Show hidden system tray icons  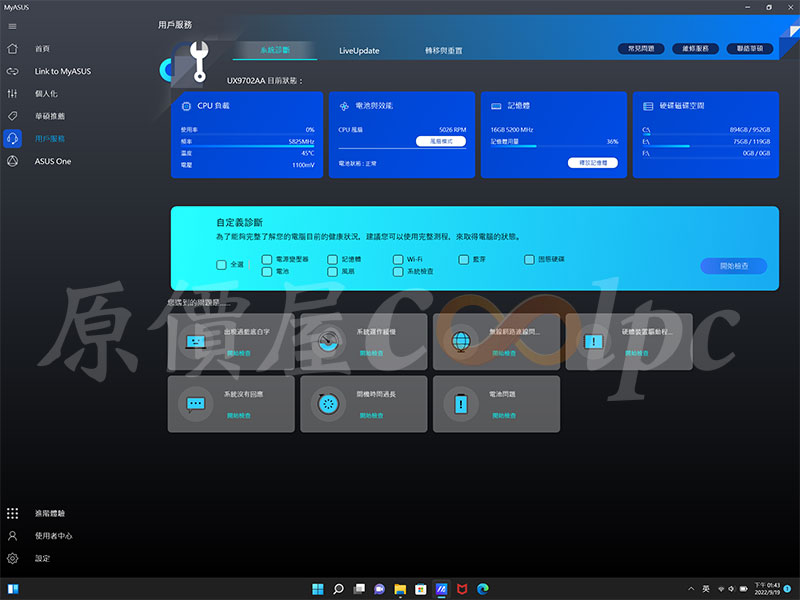691,589
